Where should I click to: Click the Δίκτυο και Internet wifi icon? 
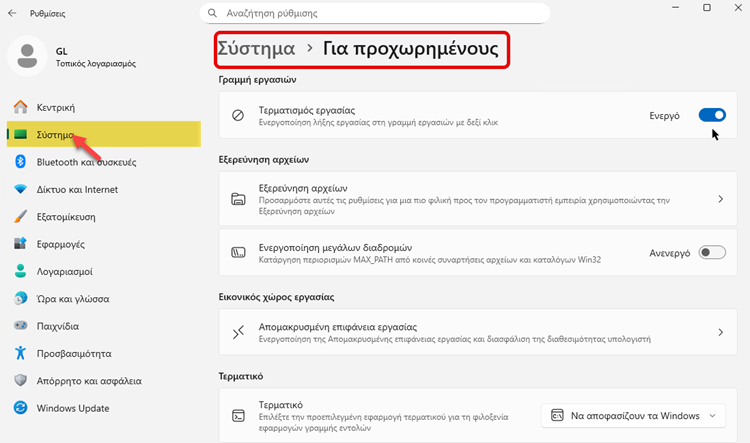coord(20,189)
